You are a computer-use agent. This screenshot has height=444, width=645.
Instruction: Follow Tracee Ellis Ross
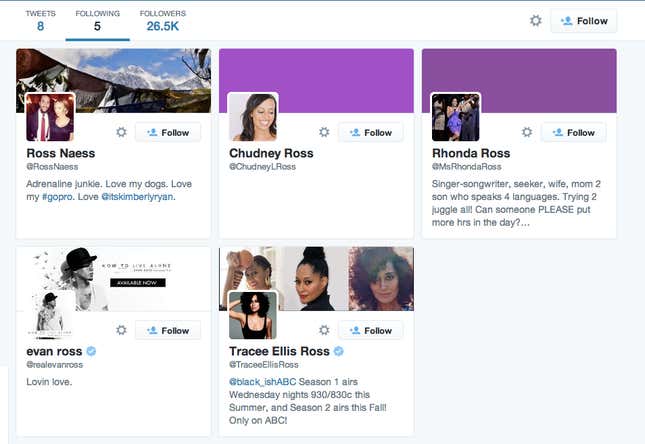click(x=371, y=330)
